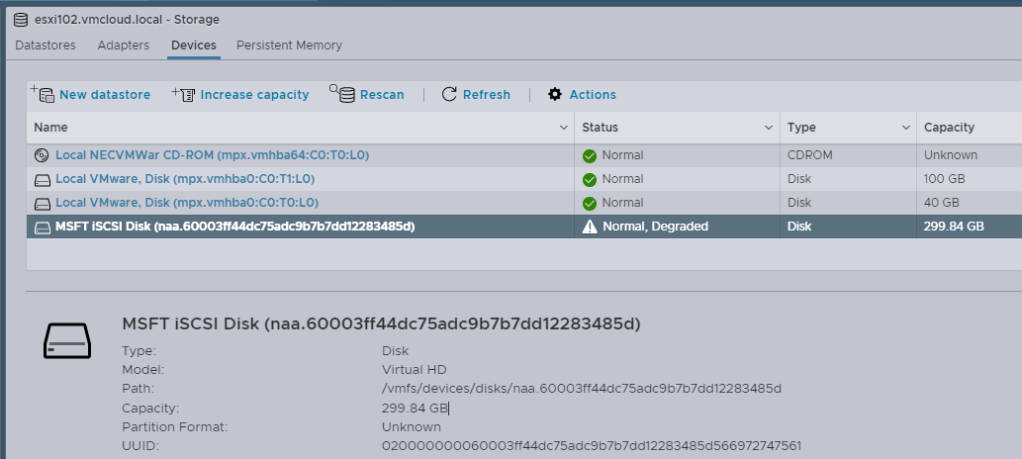The height and width of the screenshot is (459, 1022).
Task: Open the Name column dropdown arrow
Action: pos(563,128)
